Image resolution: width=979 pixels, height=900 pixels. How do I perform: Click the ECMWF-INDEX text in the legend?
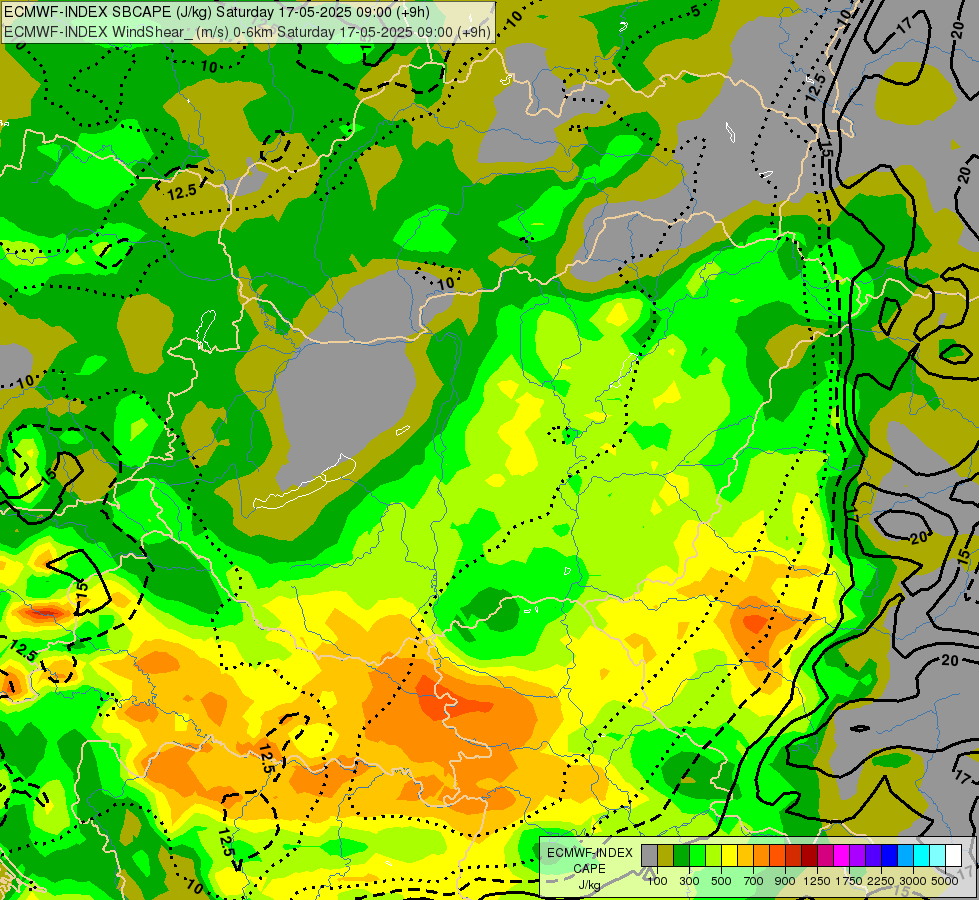pyautogui.click(x=589, y=853)
